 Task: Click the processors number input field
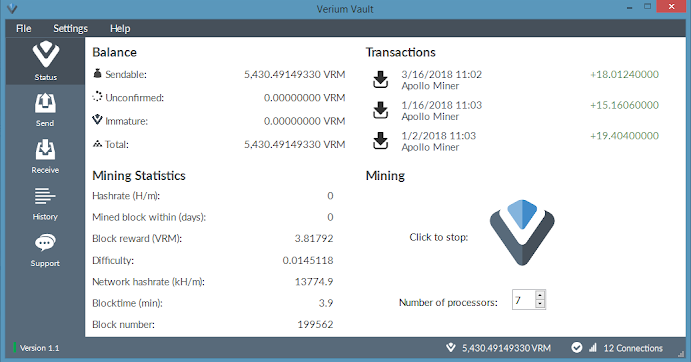tap(524, 300)
